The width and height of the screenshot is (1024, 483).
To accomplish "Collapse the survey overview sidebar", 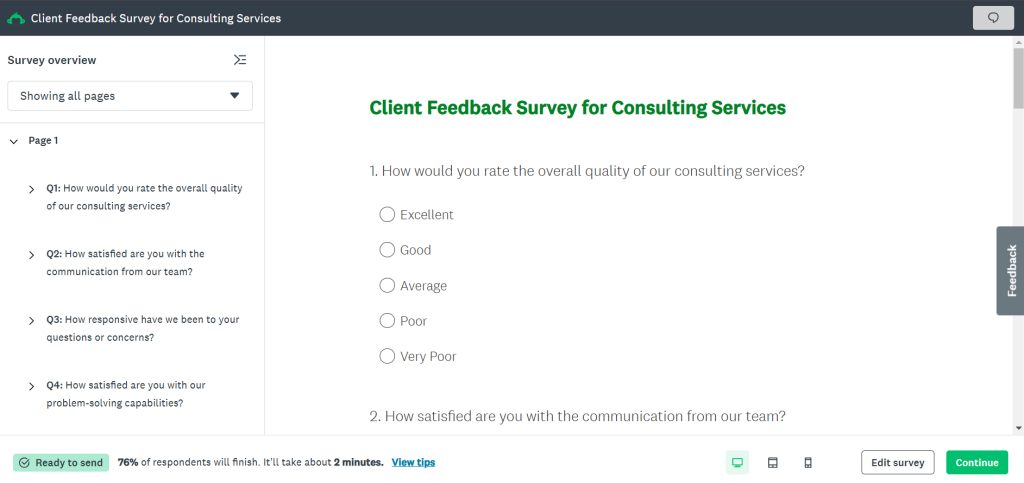I will point(240,60).
